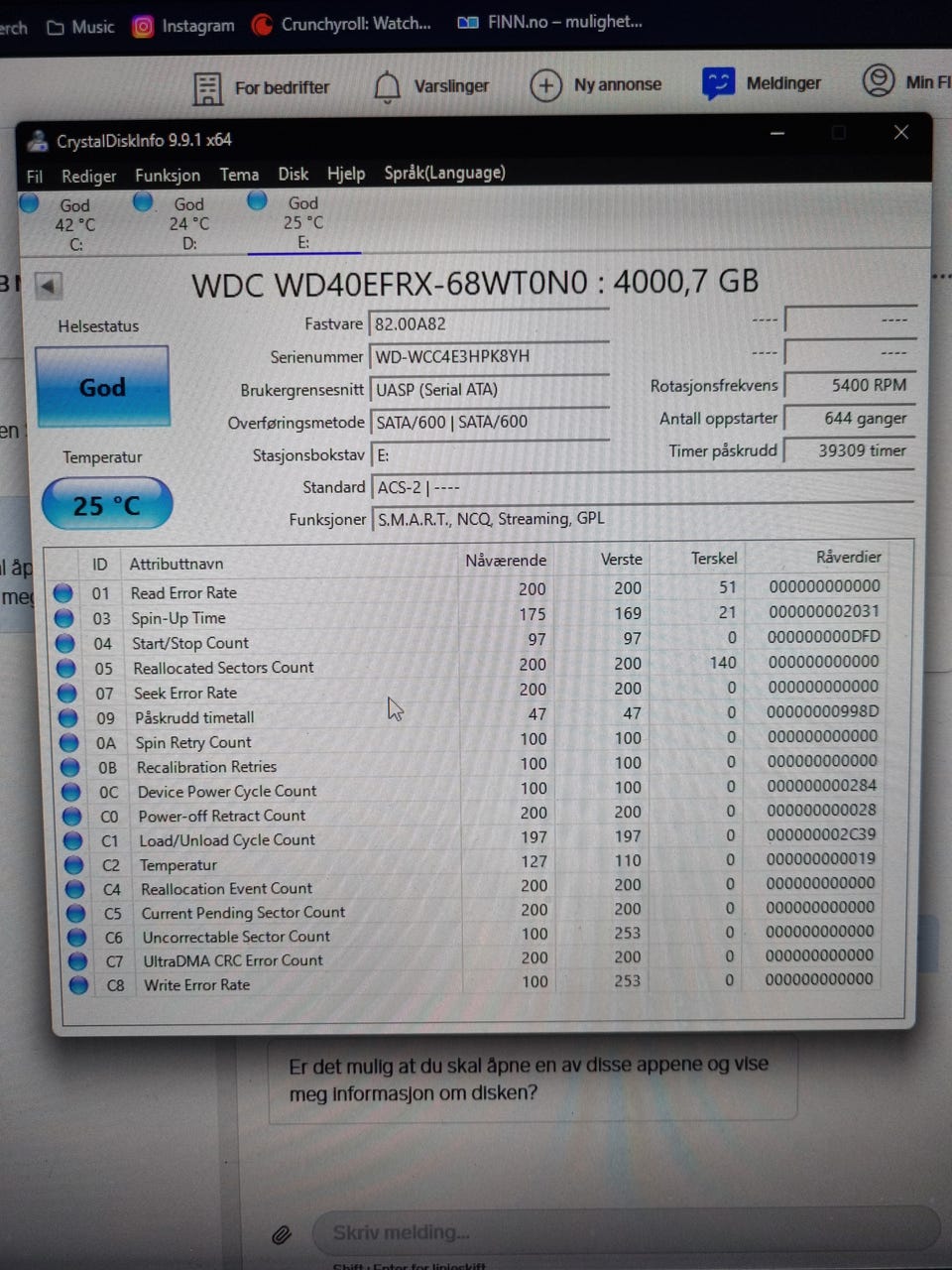
Task: Open the Crunchyroll bookmark
Action: click(342, 24)
